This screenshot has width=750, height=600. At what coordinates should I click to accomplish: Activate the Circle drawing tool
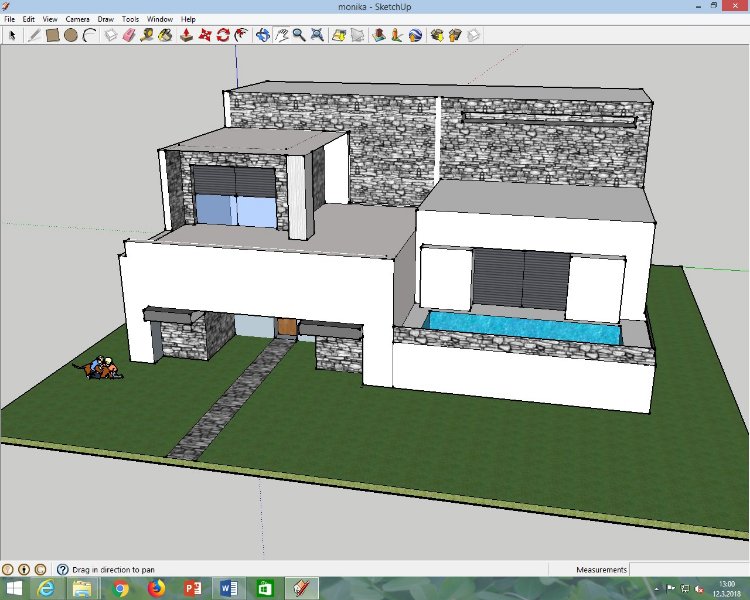point(71,35)
